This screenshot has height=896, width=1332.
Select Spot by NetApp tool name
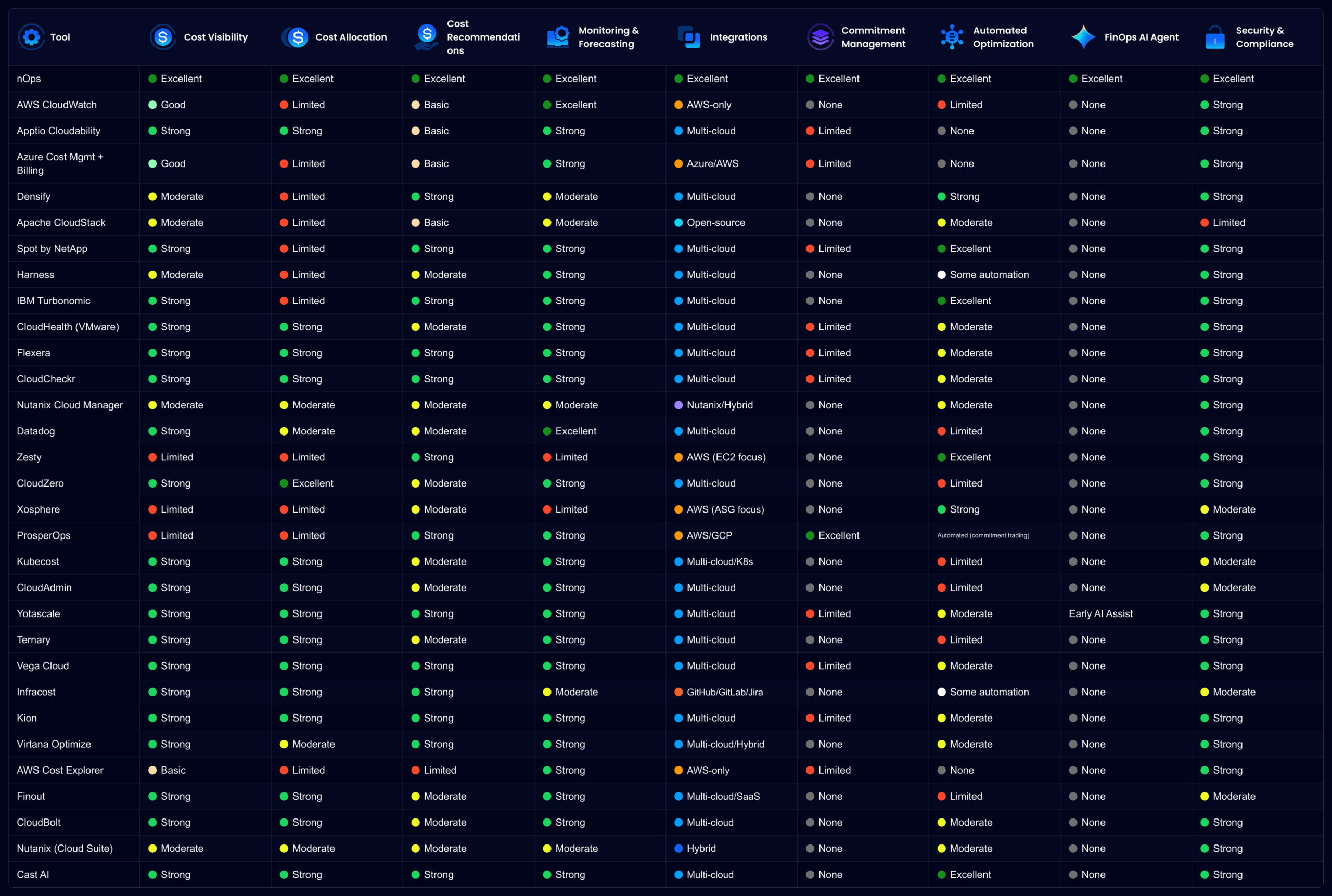tap(52, 249)
